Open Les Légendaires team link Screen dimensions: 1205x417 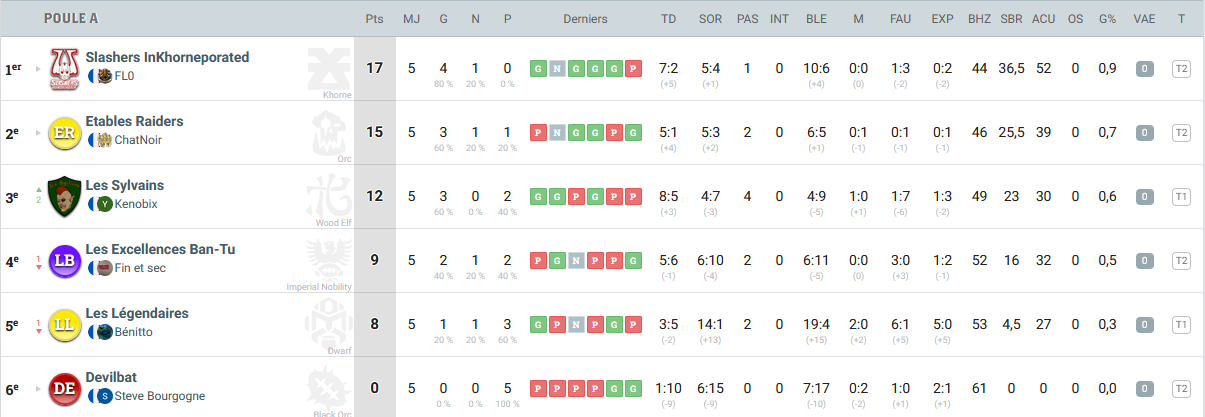137,313
